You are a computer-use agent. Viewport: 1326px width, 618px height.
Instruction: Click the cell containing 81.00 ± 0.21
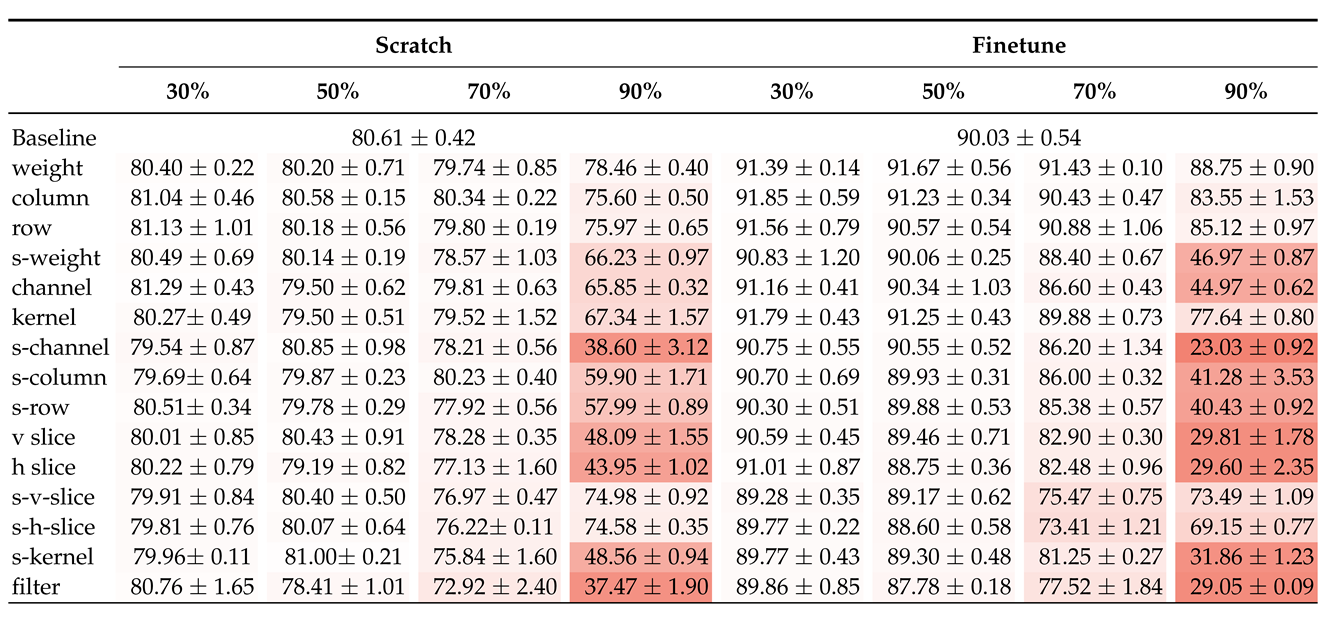pyautogui.click(x=338, y=557)
